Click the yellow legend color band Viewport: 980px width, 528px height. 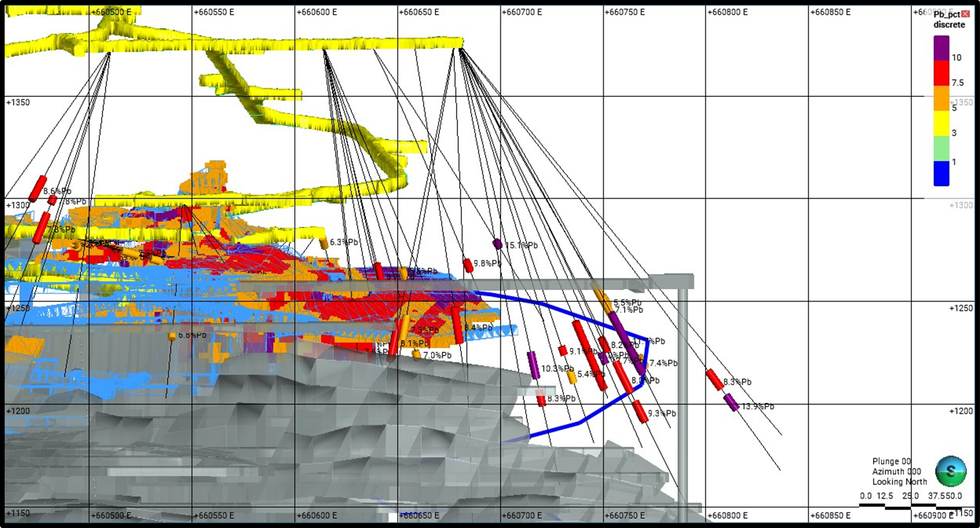(x=941, y=121)
